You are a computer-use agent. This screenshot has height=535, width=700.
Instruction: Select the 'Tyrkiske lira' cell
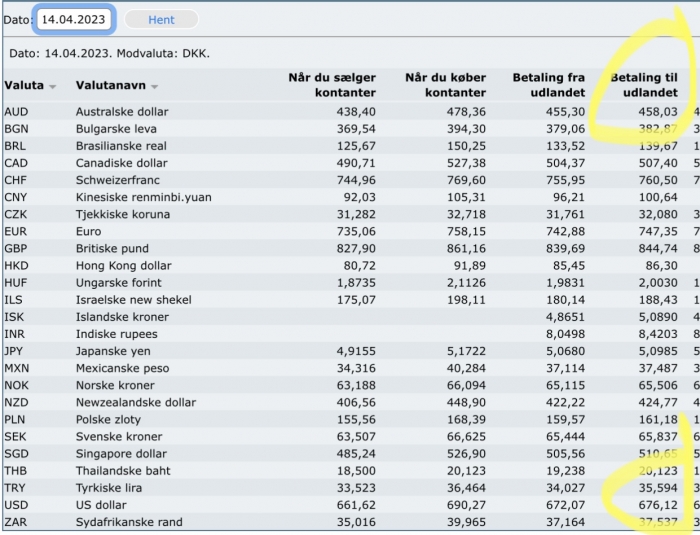(x=108, y=488)
